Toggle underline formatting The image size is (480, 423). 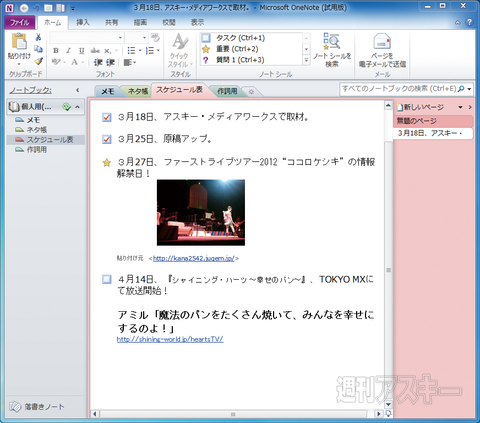(81, 51)
